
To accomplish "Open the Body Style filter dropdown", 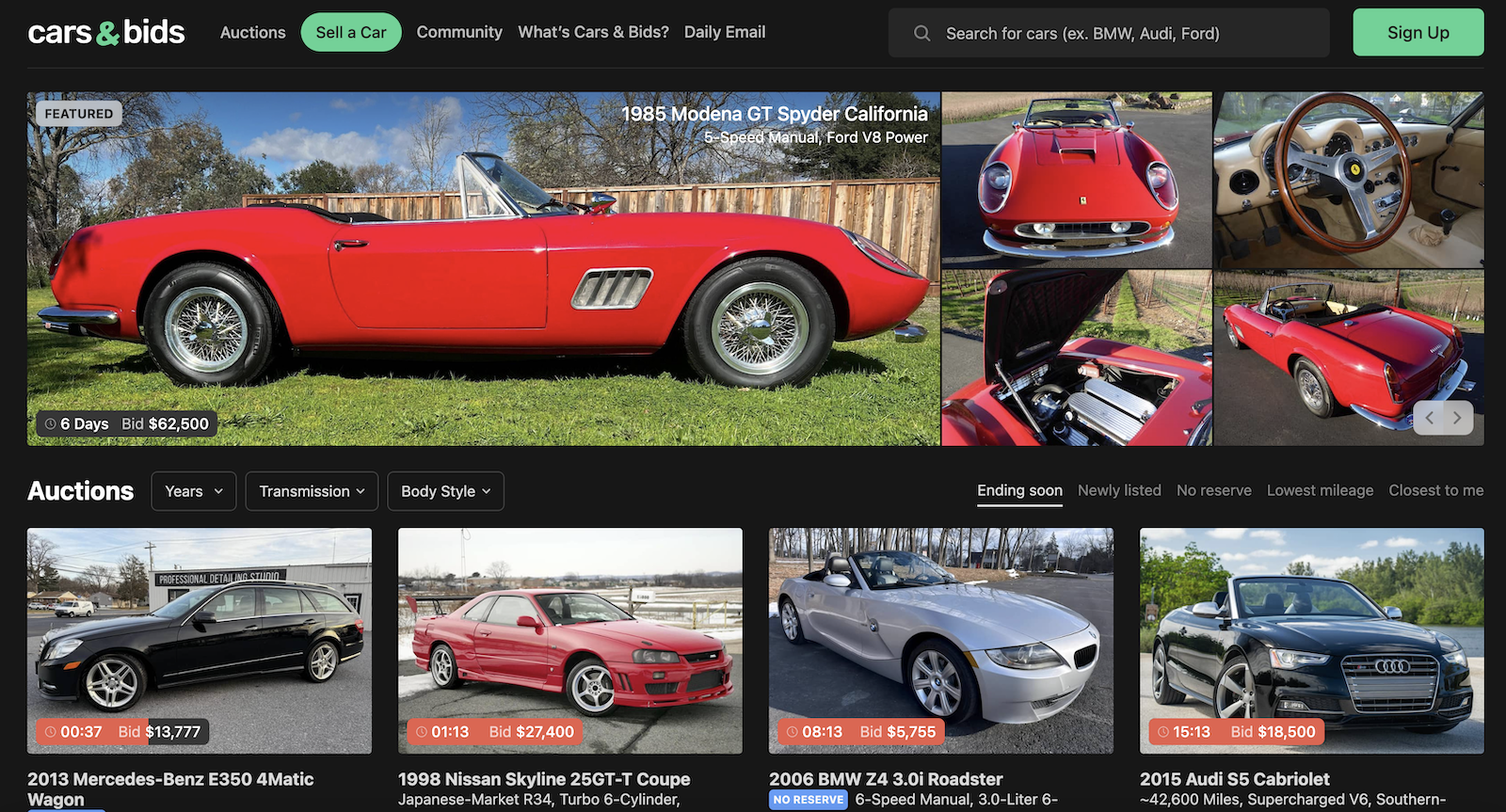I will (x=445, y=491).
